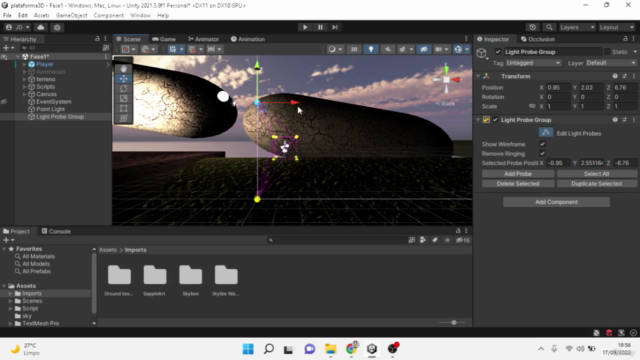
Task: Click the search by type icon
Action: (423, 240)
